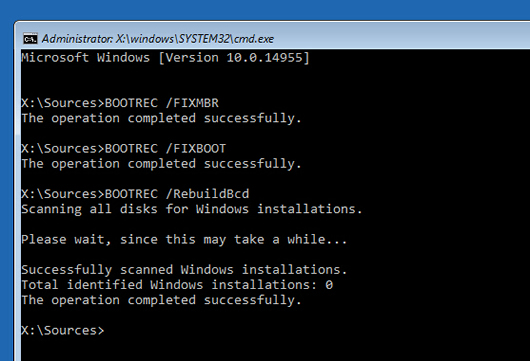Open the cmd.exe system menu icon
Viewport: 530px width, 361px height.
point(30,39)
